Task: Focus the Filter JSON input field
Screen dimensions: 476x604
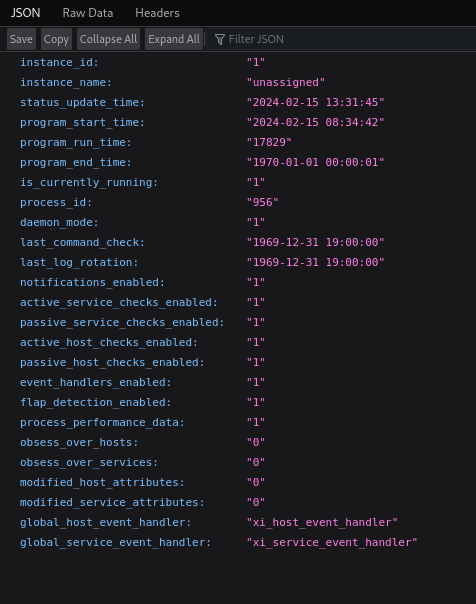Action: [341, 39]
